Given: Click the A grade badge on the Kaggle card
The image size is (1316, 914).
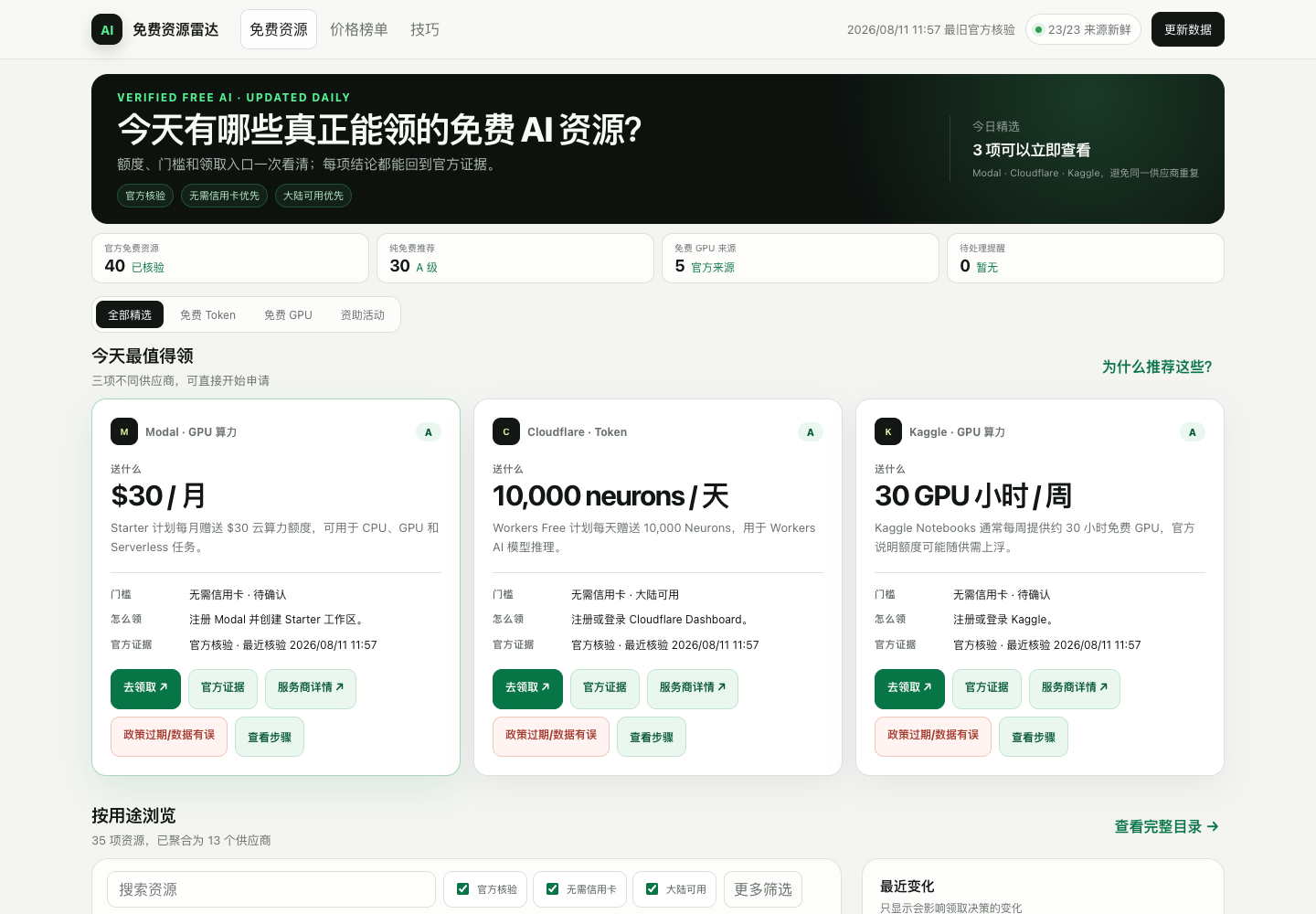Looking at the screenshot, I should point(1193,432).
